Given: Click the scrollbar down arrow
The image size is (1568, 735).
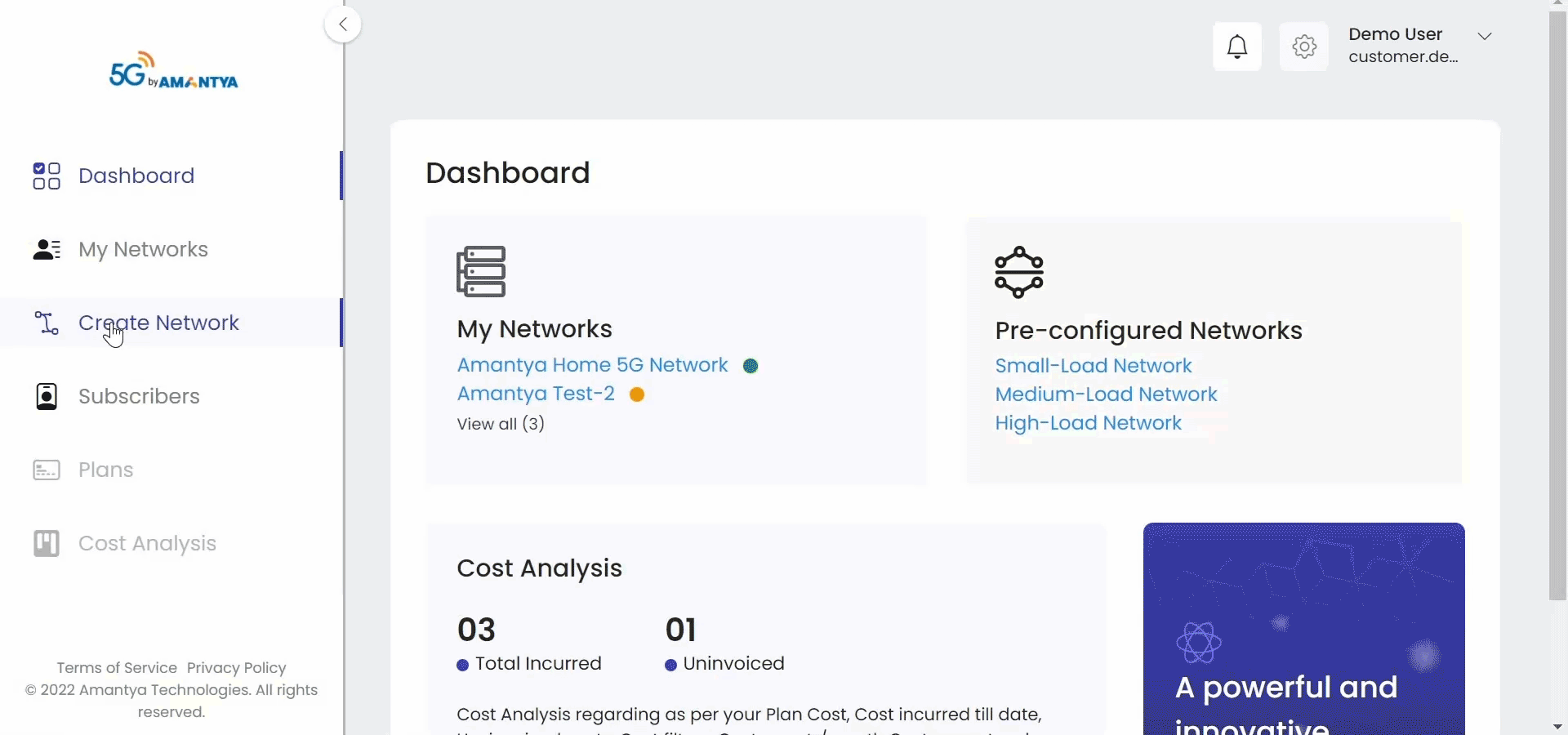Looking at the screenshot, I should [1558, 727].
